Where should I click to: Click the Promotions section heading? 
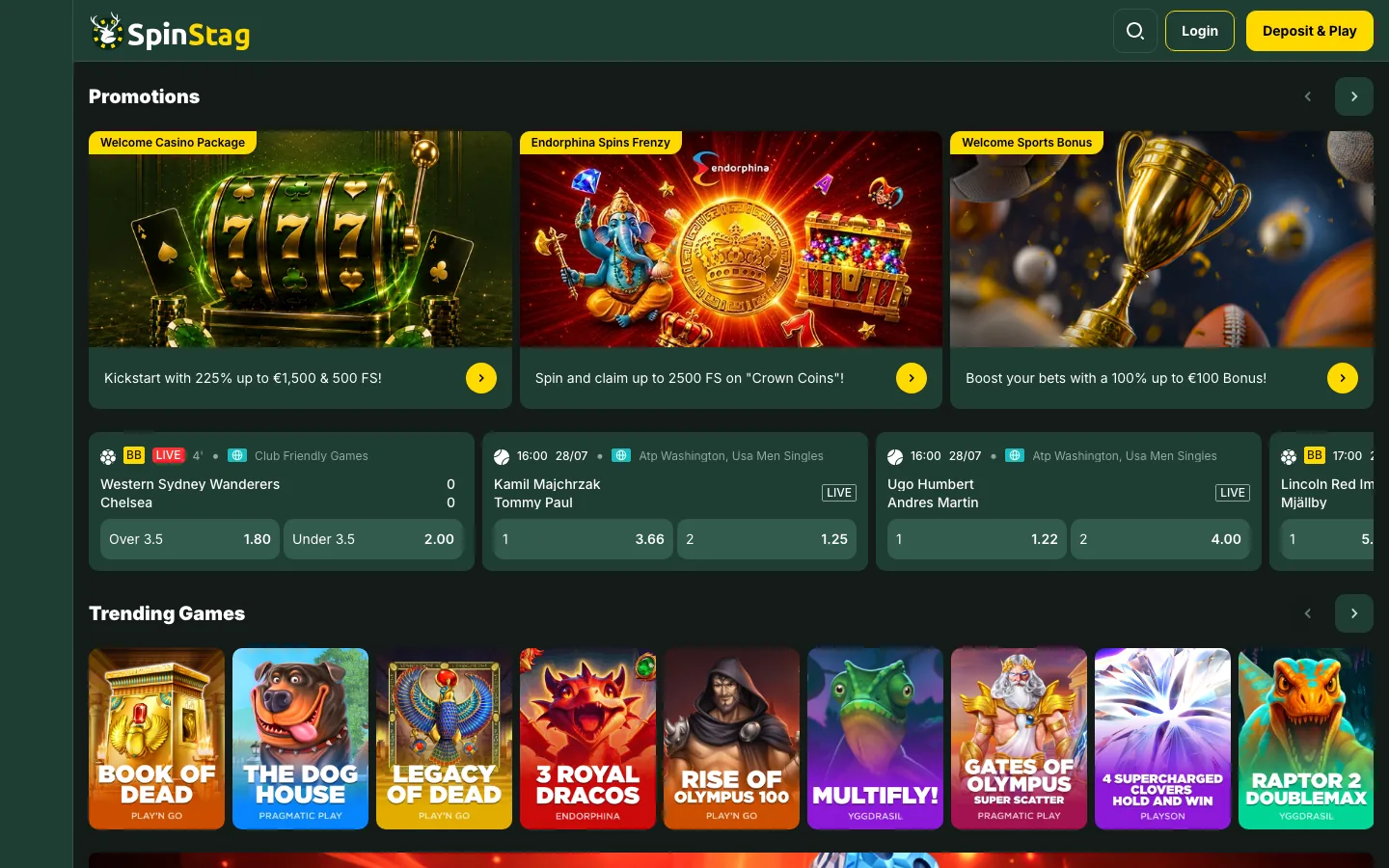pyautogui.click(x=144, y=96)
